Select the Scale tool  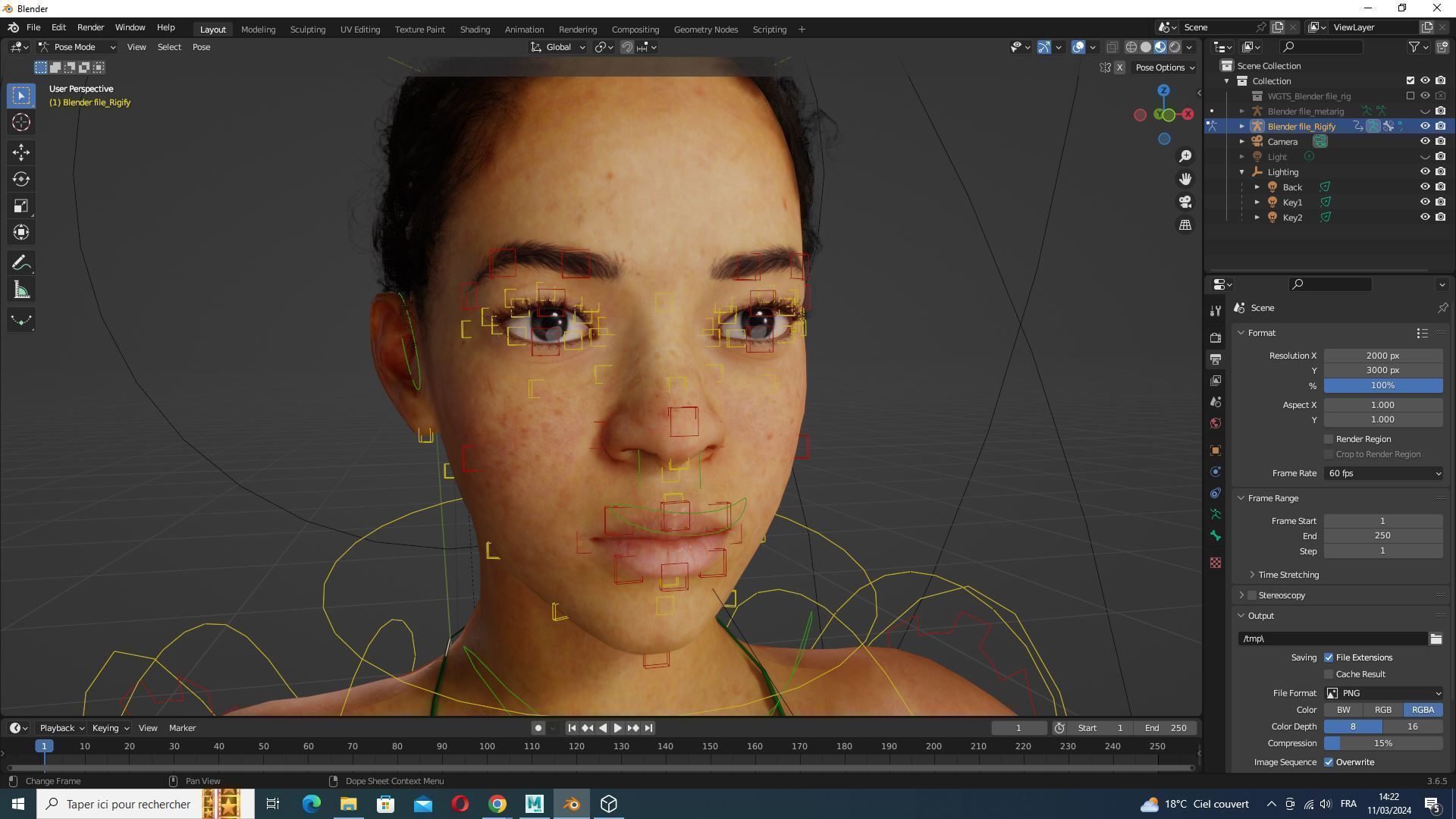tap(20, 206)
